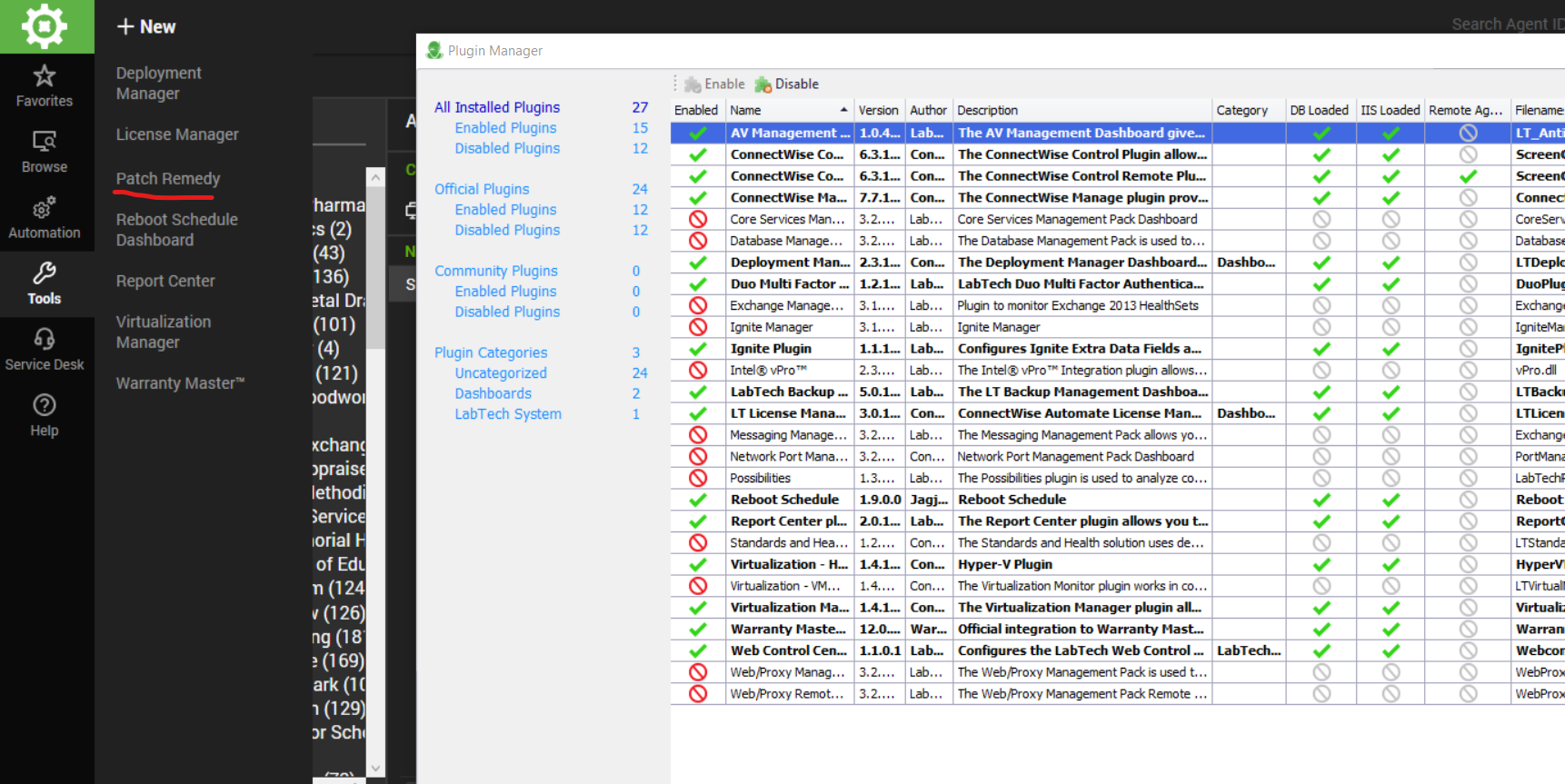Sort by Version column header
Screen dimensions: 1565x784
(879, 110)
